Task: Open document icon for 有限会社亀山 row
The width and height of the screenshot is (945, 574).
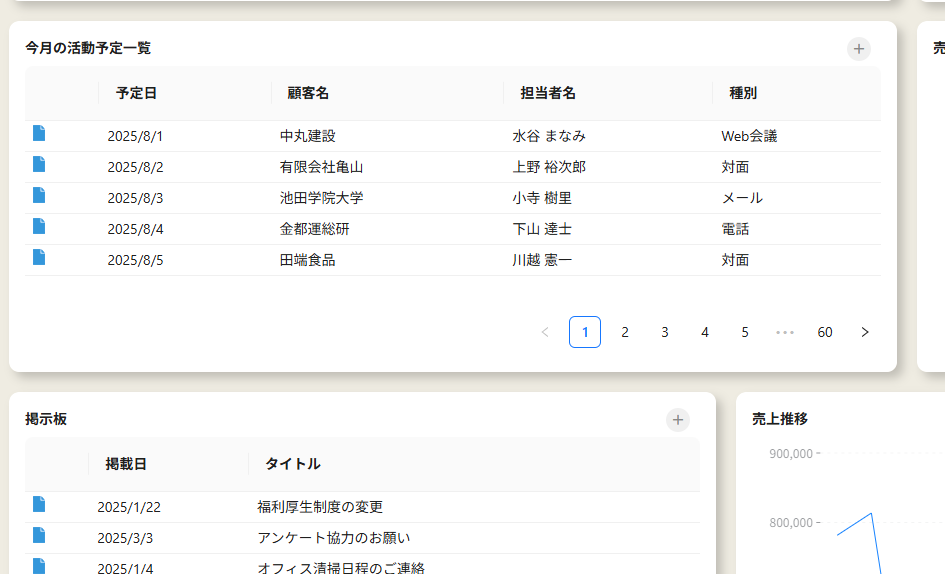Action: coord(39,165)
